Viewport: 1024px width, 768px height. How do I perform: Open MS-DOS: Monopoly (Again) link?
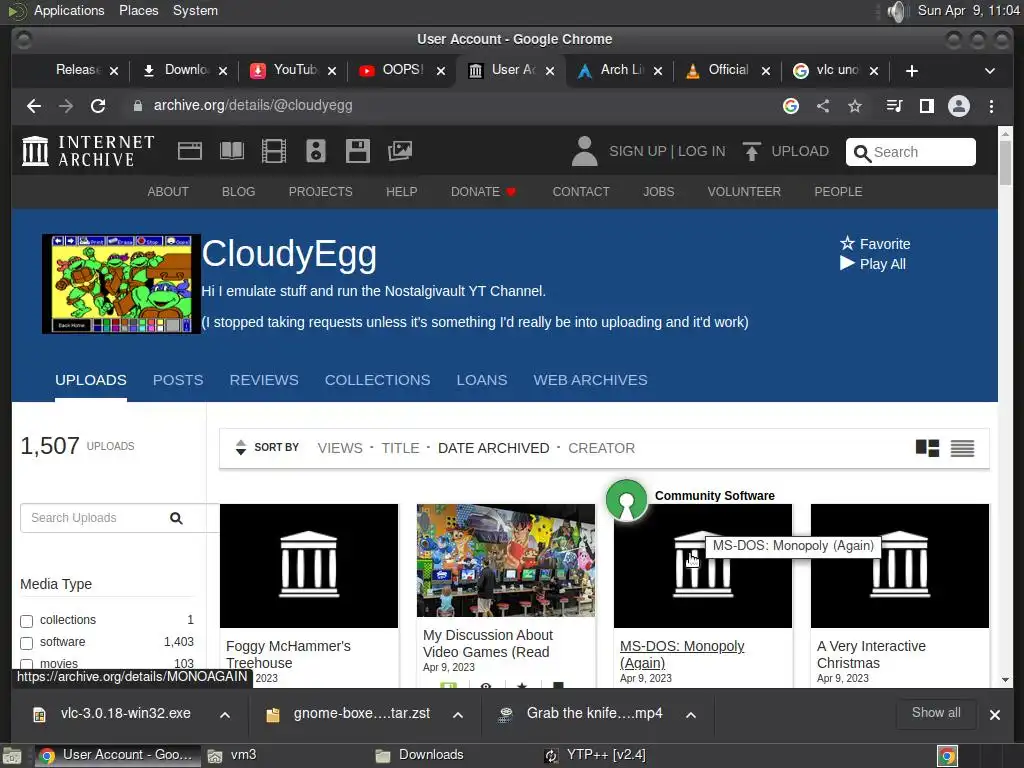(x=682, y=654)
